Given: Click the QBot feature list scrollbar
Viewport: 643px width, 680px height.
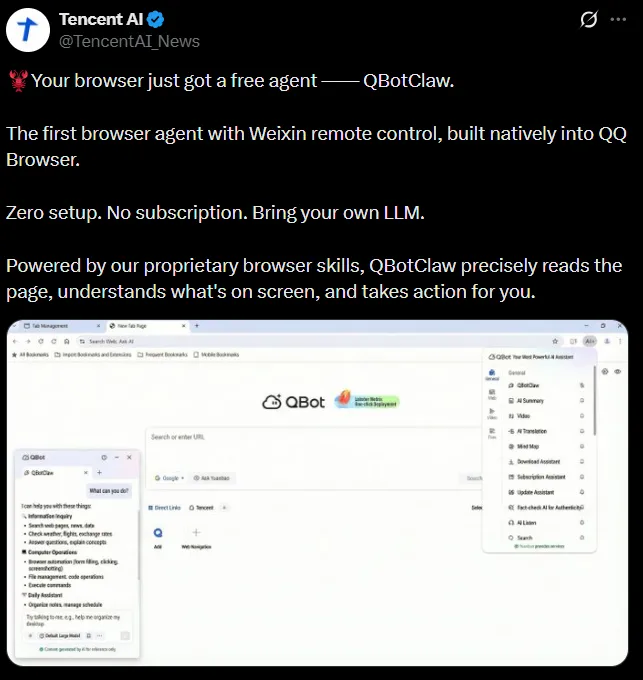Looking at the screenshot, I should pos(594,401).
